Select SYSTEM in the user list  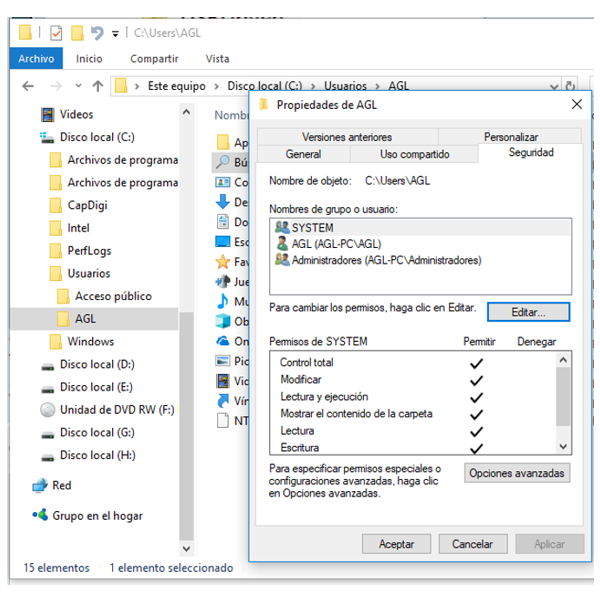click(312, 228)
